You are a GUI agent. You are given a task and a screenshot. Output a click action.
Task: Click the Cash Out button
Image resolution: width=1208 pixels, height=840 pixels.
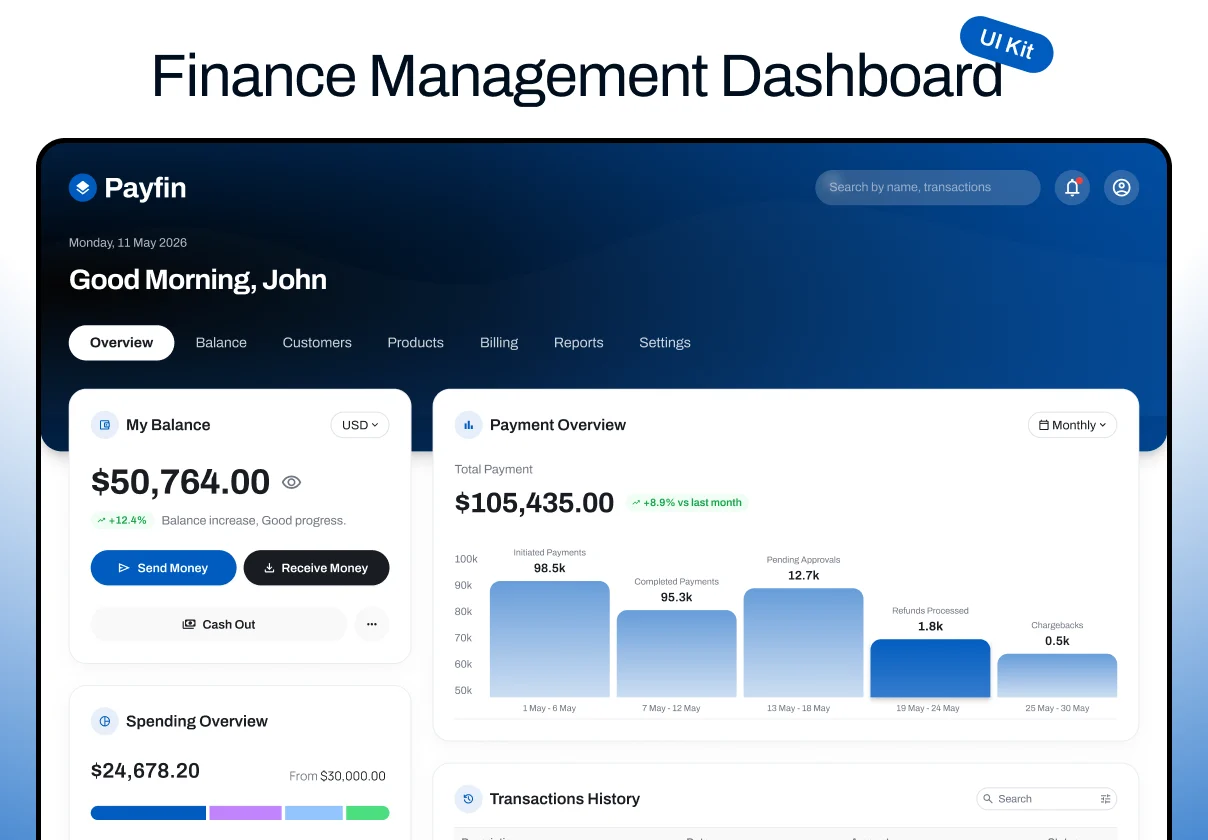[x=218, y=624]
